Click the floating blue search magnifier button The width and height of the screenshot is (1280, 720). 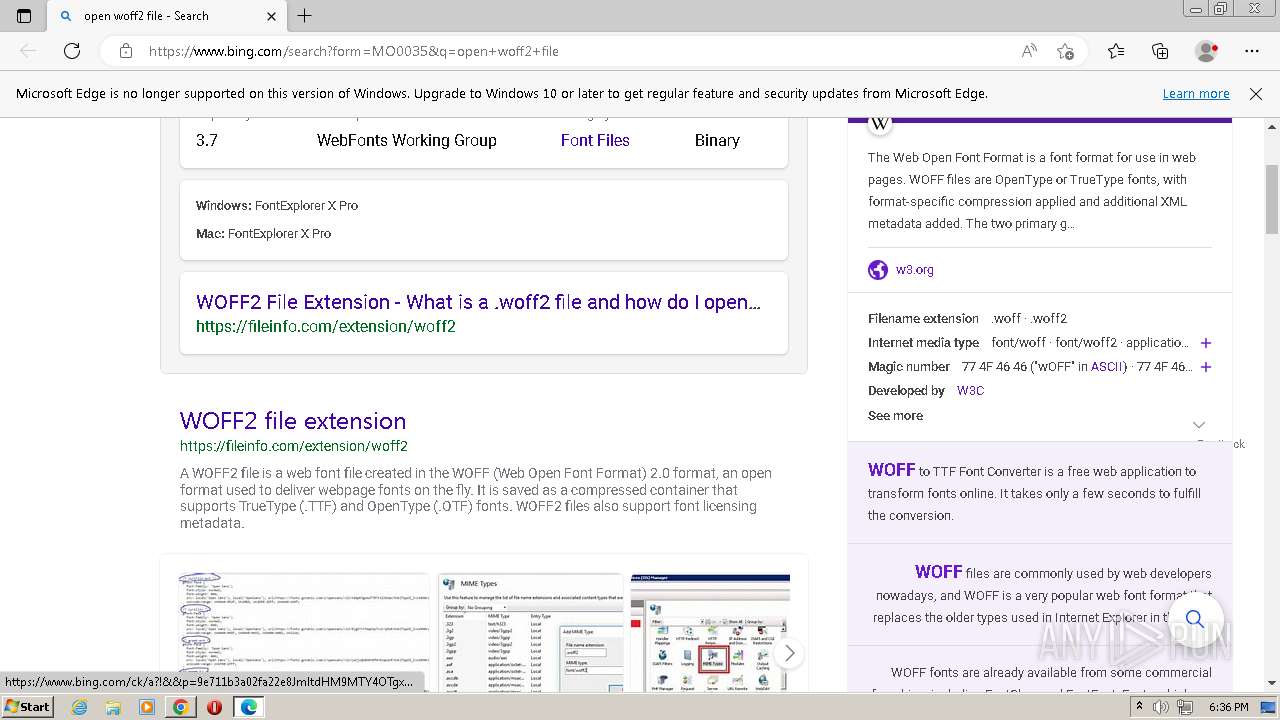coord(1194,619)
